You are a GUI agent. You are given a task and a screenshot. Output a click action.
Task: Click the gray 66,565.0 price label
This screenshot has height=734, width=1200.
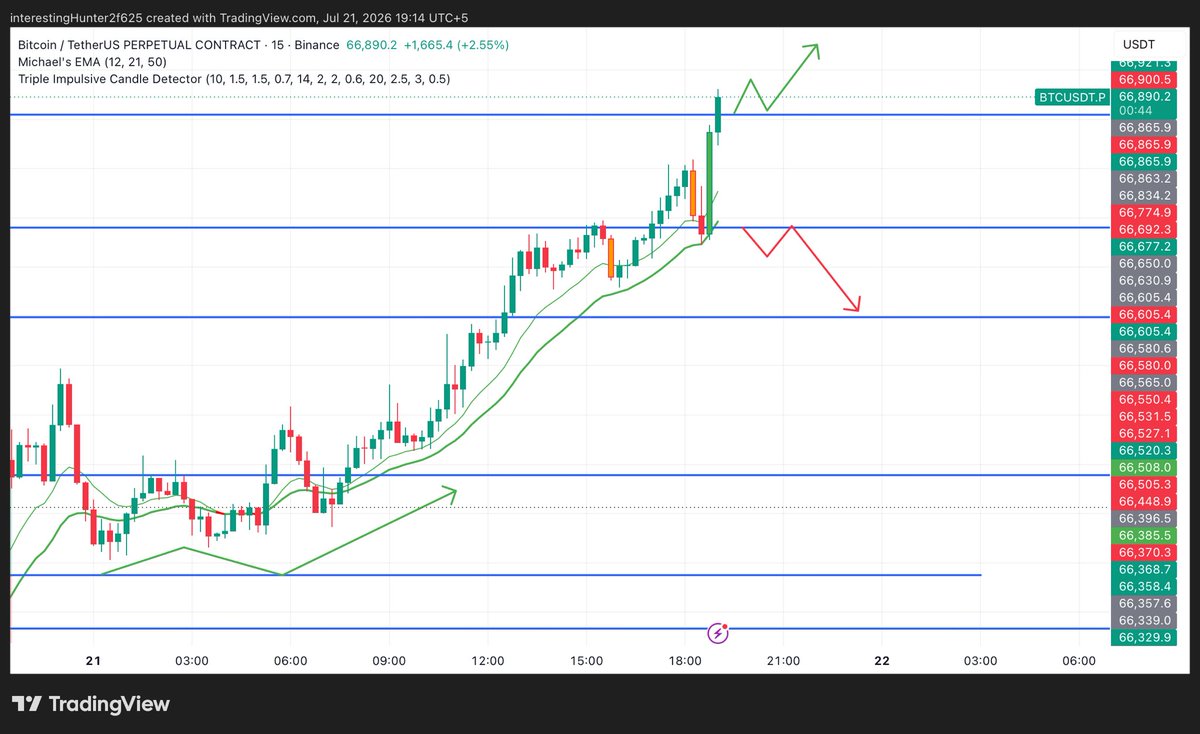point(1145,382)
